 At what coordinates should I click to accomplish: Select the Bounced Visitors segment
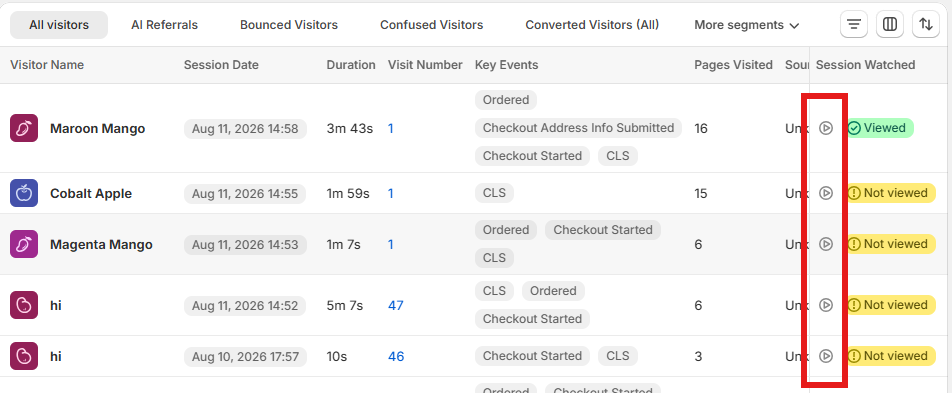[x=289, y=25]
